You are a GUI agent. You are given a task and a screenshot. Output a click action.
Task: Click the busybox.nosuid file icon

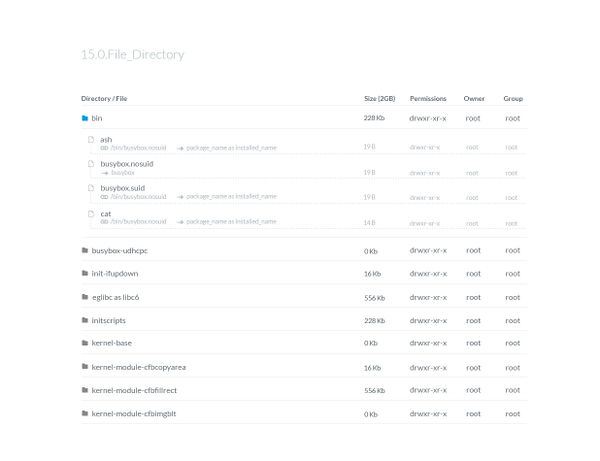coord(92,163)
